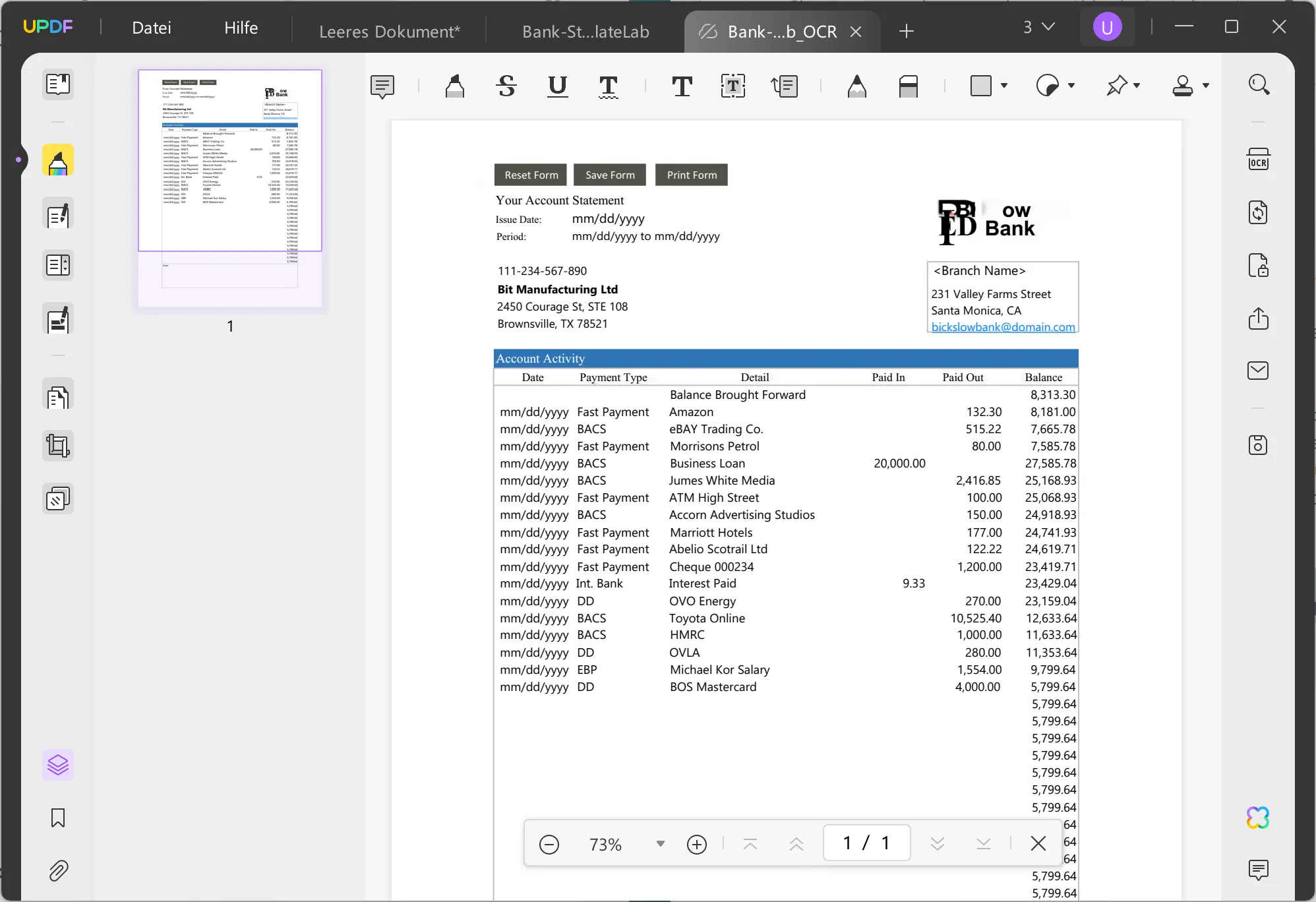Select the Layers panel icon in sidebar
Image resolution: width=1316 pixels, height=902 pixels.
click(57, 765)
